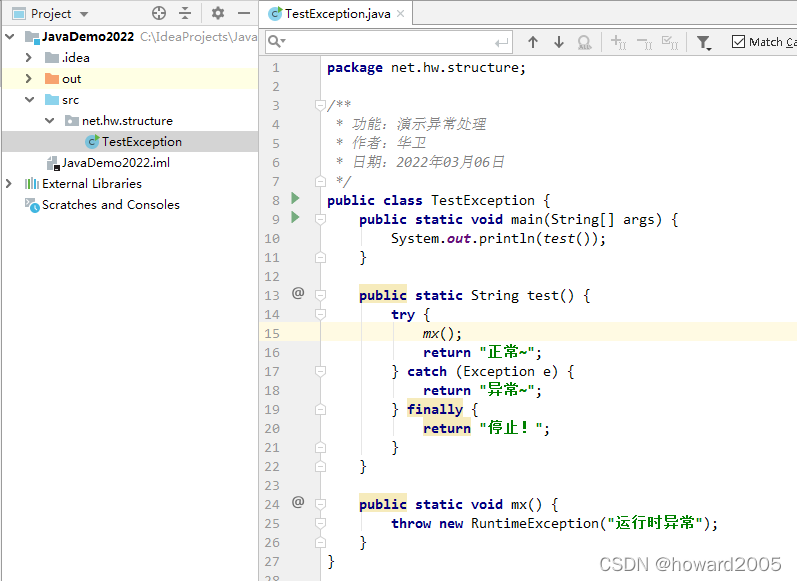
Task: Select the TestException.java editor tab
Action: pyautogui.click(x=338, y=14)
